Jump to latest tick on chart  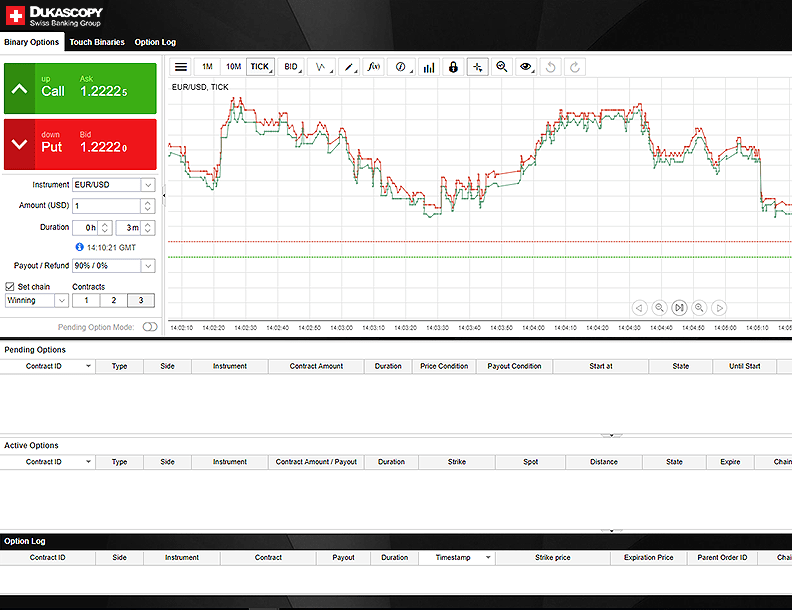click(679, 308)
